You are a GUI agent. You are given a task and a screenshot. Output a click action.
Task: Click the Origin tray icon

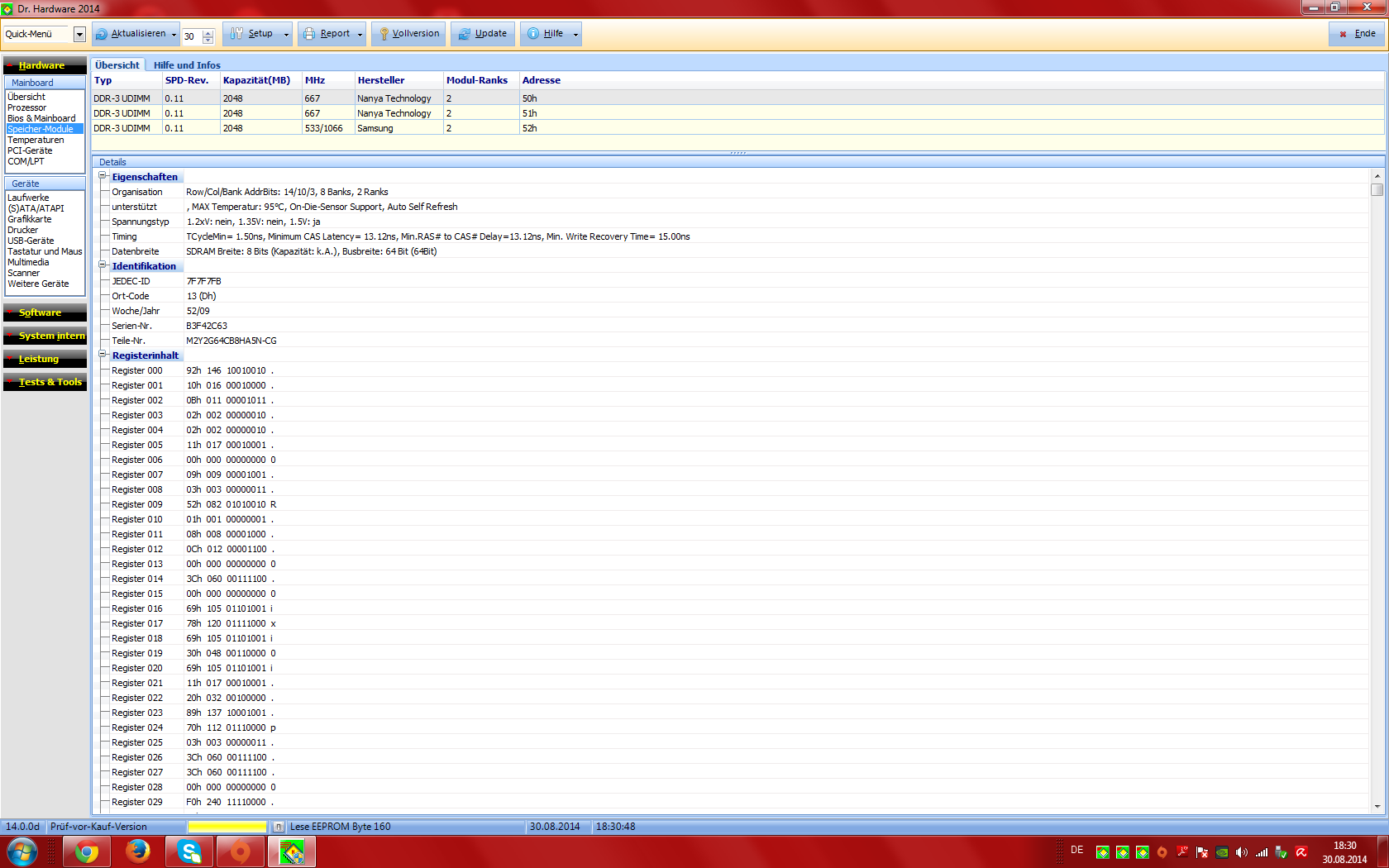tap(1162, 852)
